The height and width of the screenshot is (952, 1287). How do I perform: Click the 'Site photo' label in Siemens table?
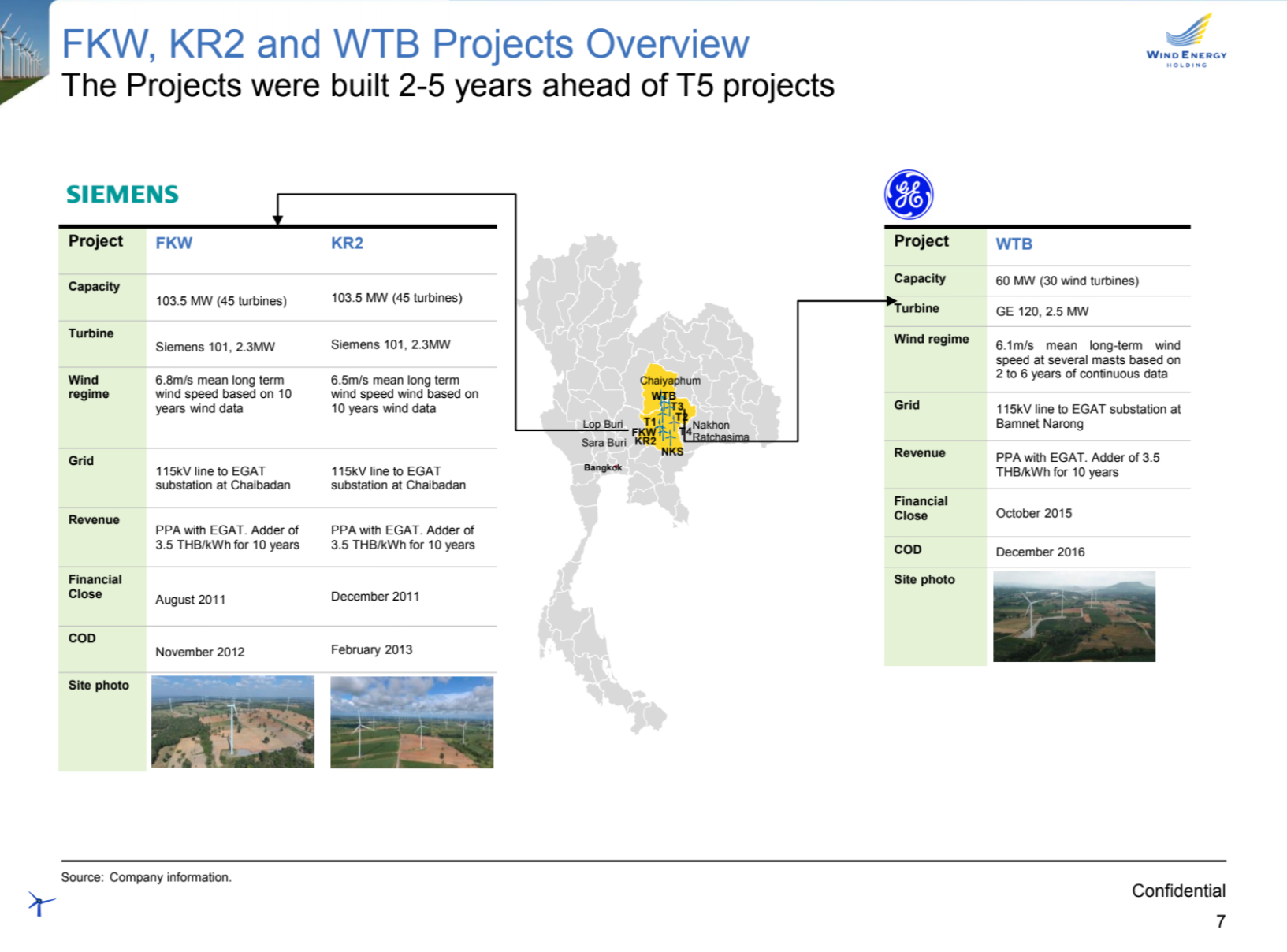click(99, 685)
